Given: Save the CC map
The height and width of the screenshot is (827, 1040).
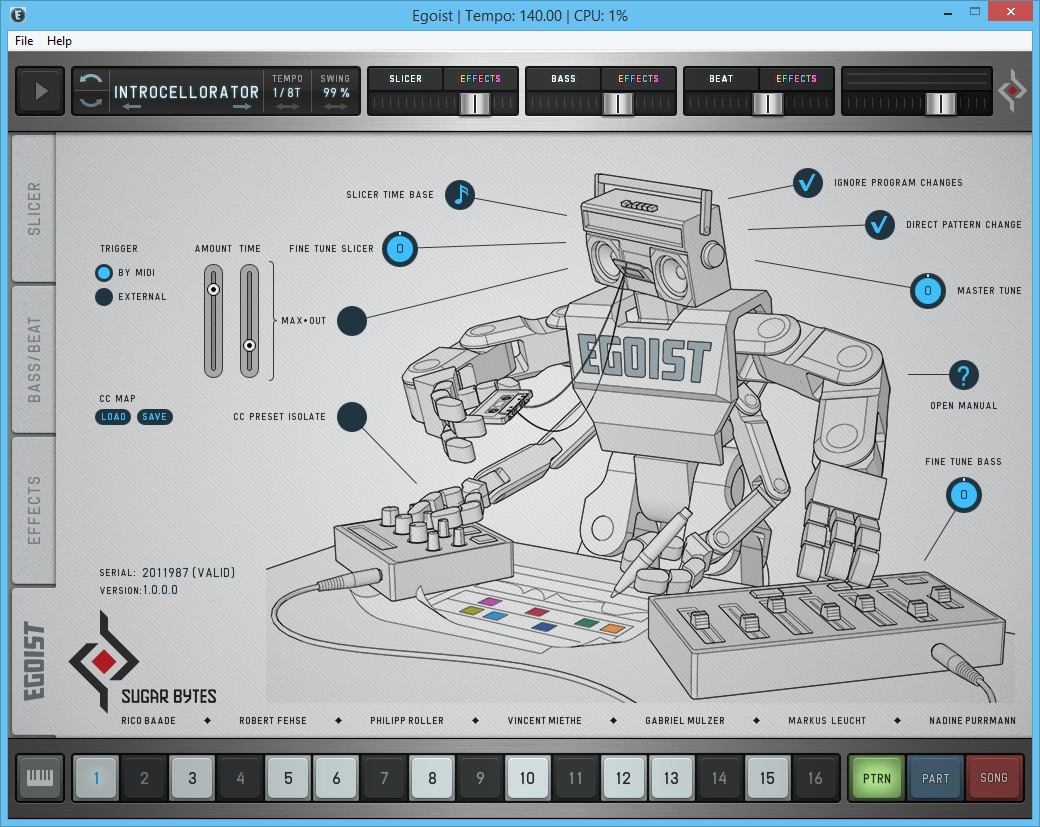Looking at the screenshot, I should (155, 416).
